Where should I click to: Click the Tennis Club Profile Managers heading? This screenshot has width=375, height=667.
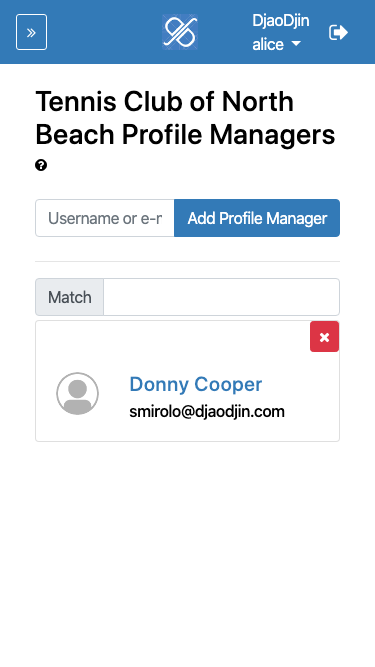pos(185,119)
